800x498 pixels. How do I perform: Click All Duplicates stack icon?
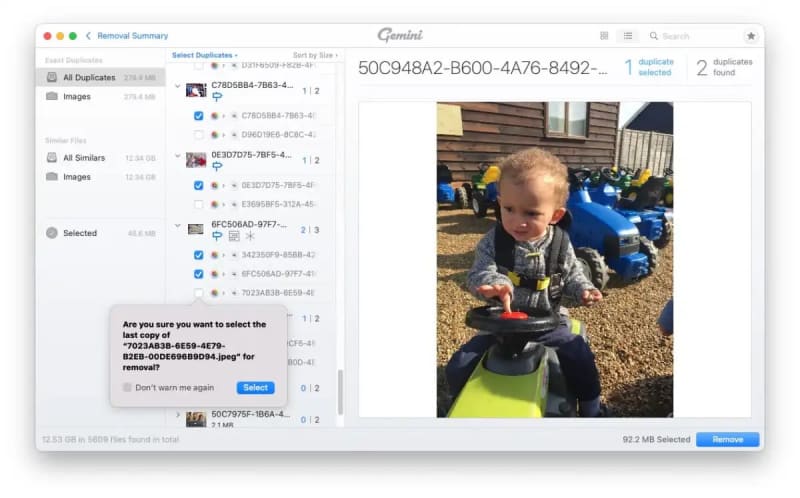click(52, 78)
